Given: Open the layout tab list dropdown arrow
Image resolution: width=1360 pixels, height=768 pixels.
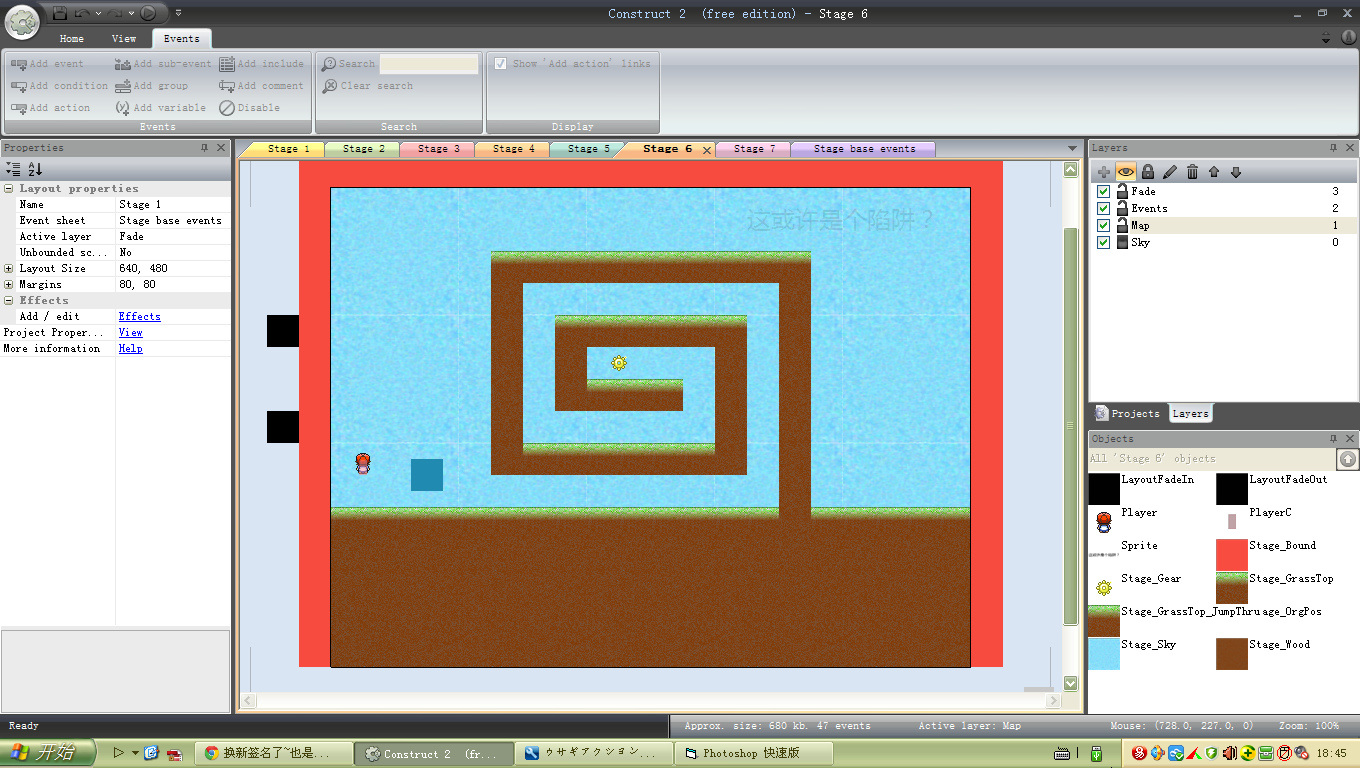Looking at the screenshot, I should tap(1073, 149).
